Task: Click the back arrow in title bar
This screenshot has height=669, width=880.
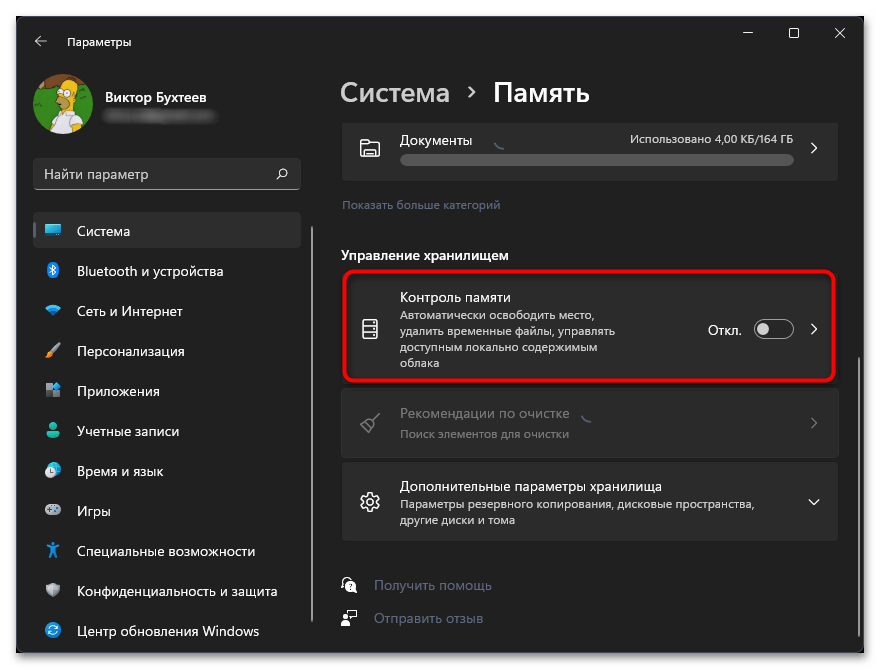Action: click(40, 42)
